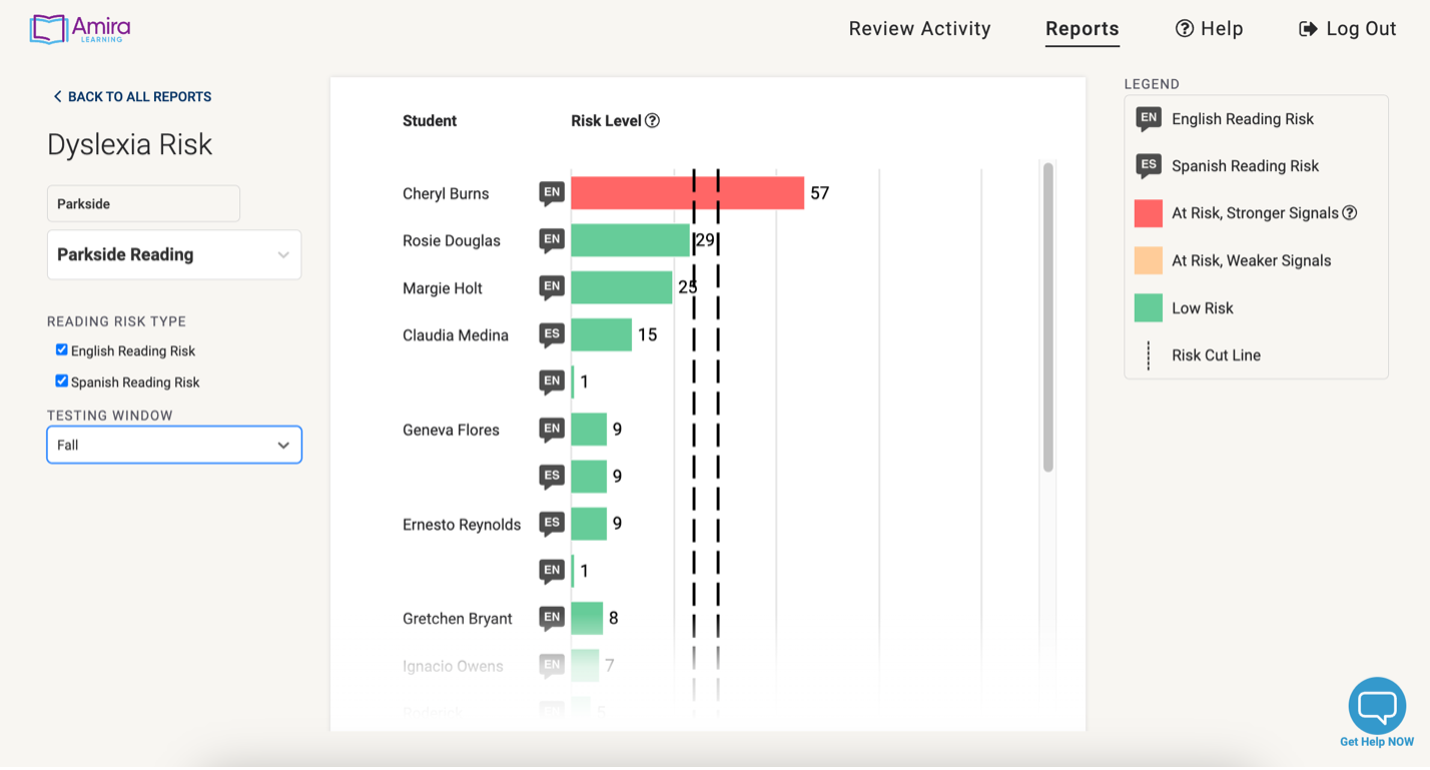This screenshot has width=1430, height=770.
Task: Click Cheryl Burns red risk bar
Action: click(687, 193)
